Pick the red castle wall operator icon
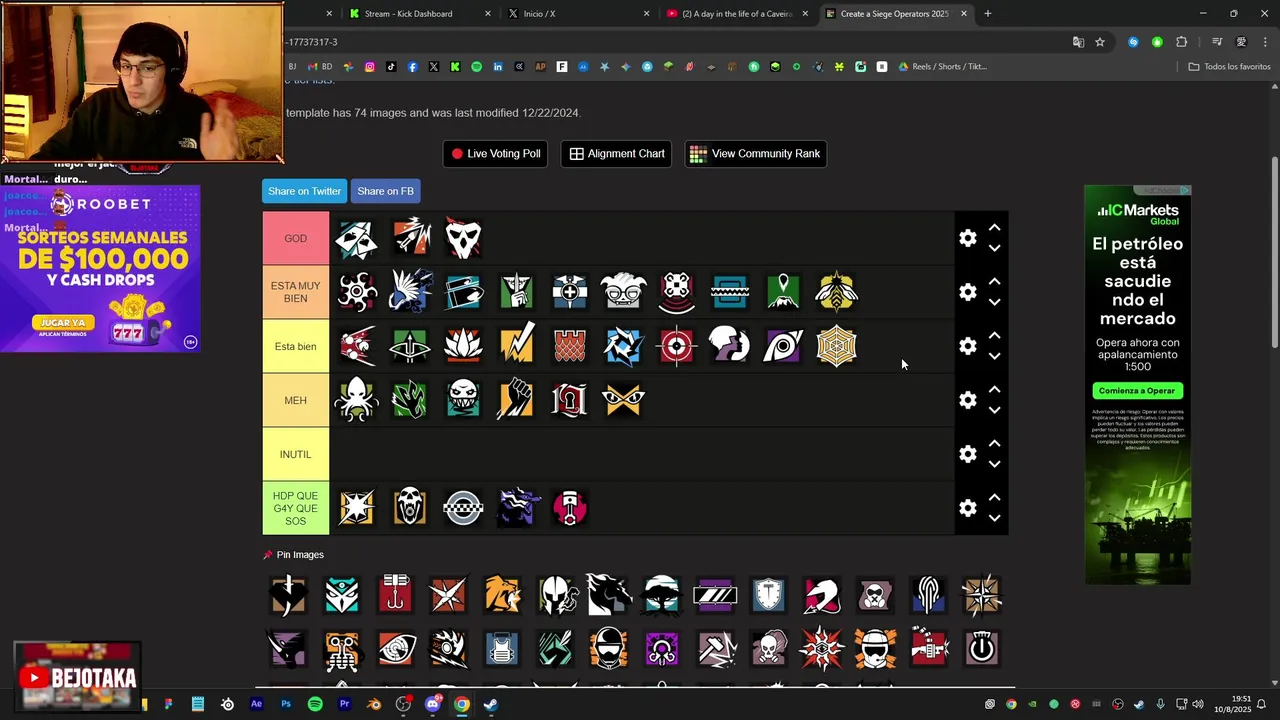Image resolution: width=1280 pixels, height=720 pixels. pyautogui.click(x=570, y=346)
